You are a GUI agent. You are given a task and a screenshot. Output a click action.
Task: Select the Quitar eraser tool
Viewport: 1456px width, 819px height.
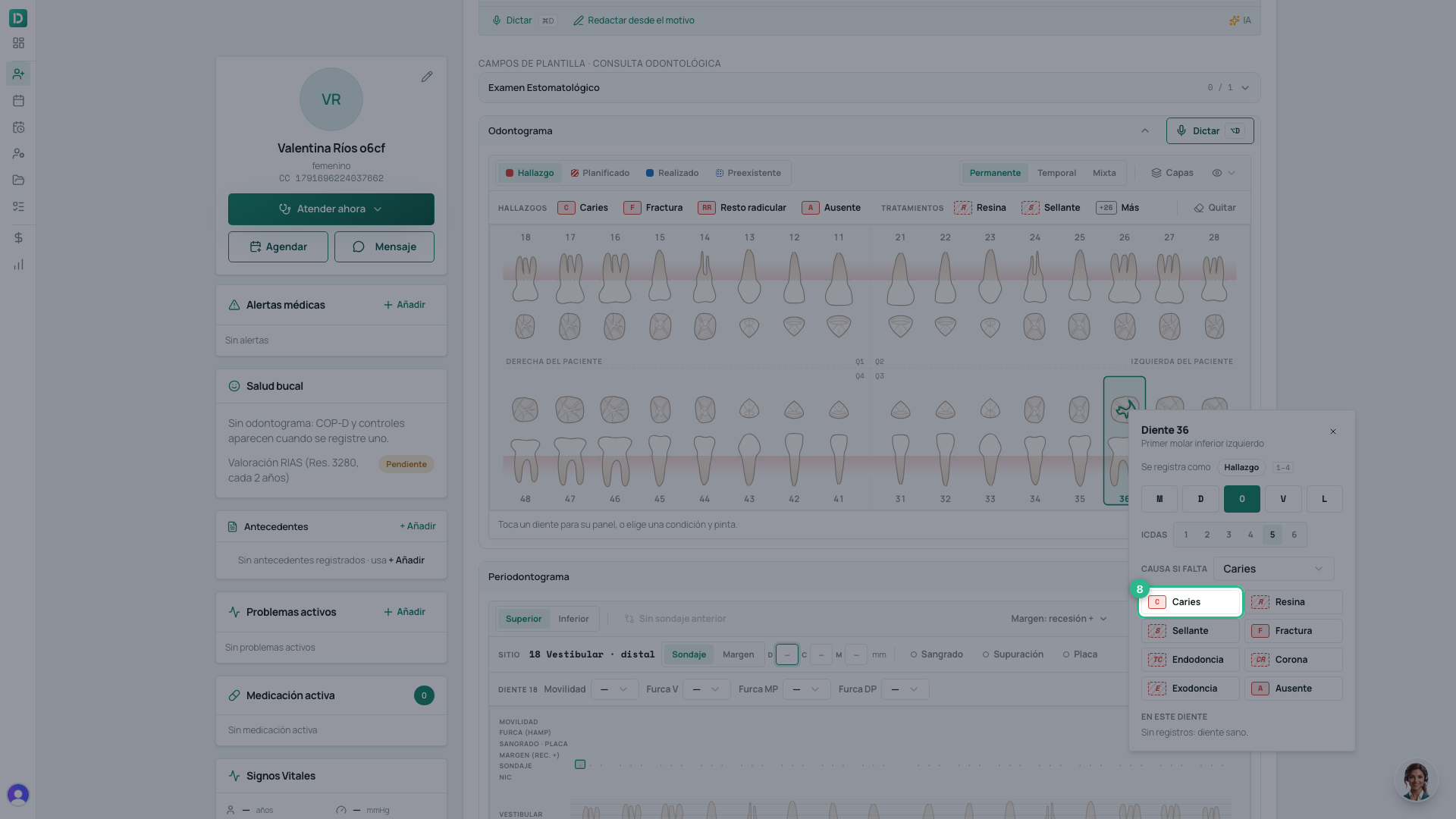click(x=1215, y=208)
